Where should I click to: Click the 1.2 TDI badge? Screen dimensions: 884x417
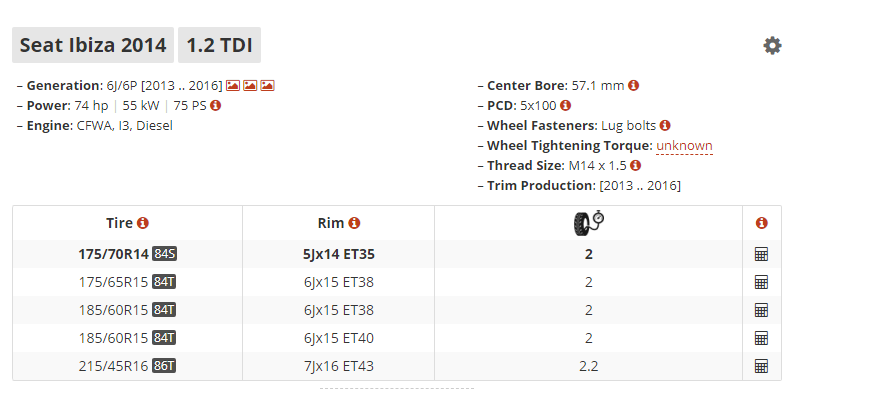(x=219, y=45)
